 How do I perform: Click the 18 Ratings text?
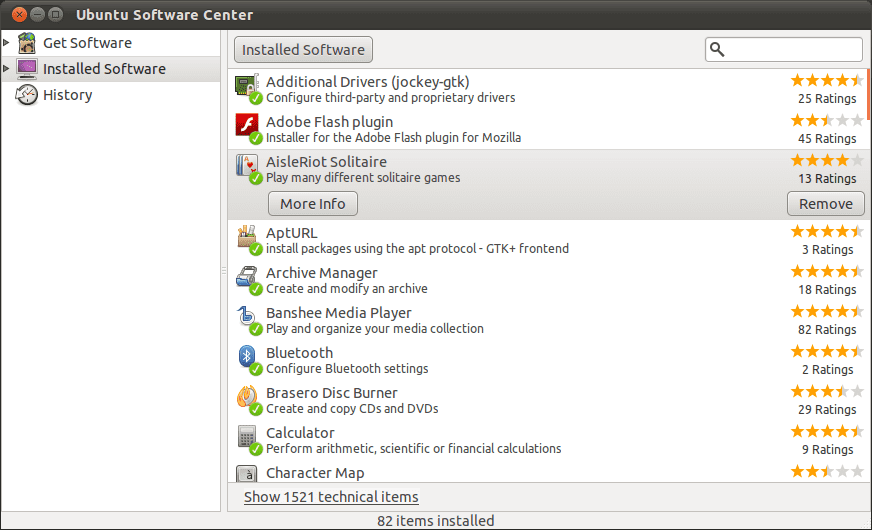click(x=827, y=290)
